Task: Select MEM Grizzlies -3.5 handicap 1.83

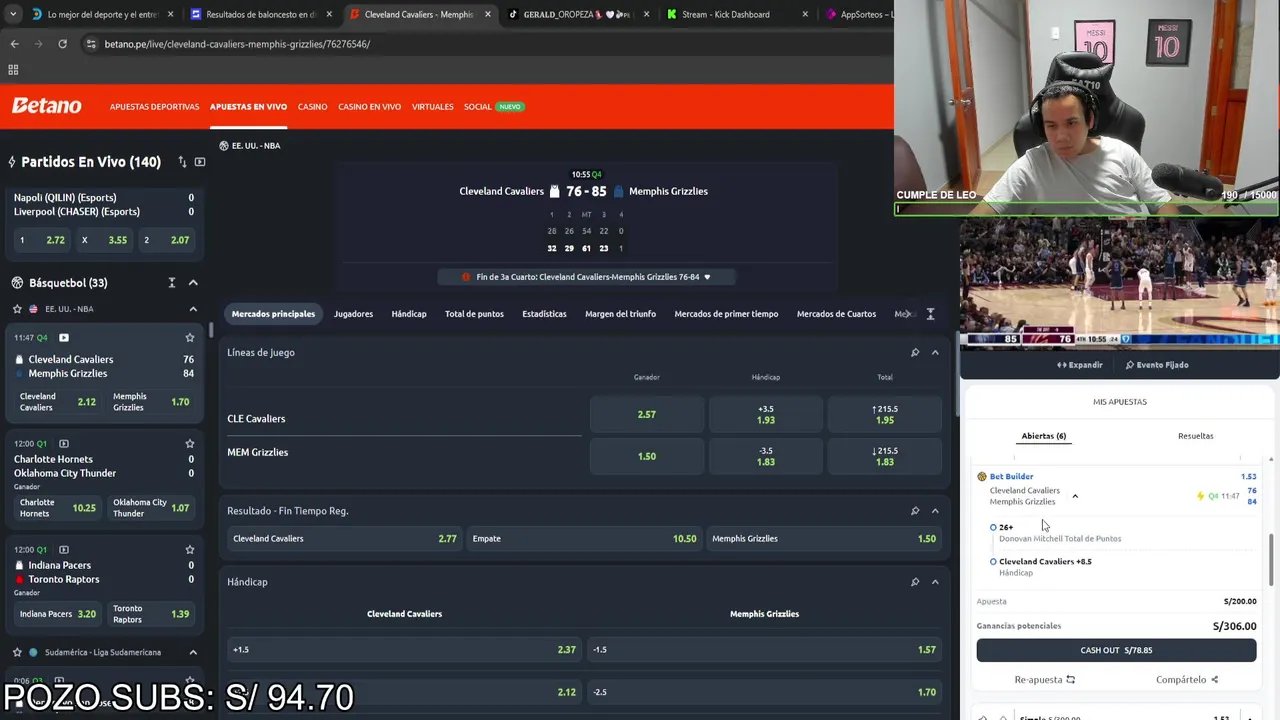Action: point(765,456)
